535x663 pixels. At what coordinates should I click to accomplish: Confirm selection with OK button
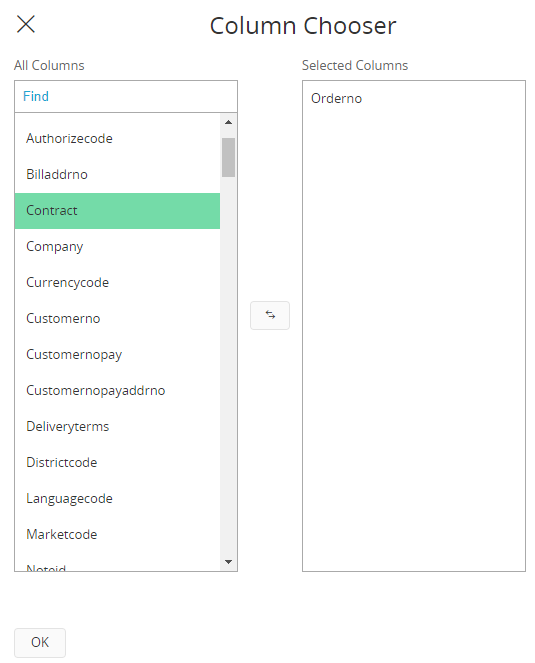click(x=40, y=642)
